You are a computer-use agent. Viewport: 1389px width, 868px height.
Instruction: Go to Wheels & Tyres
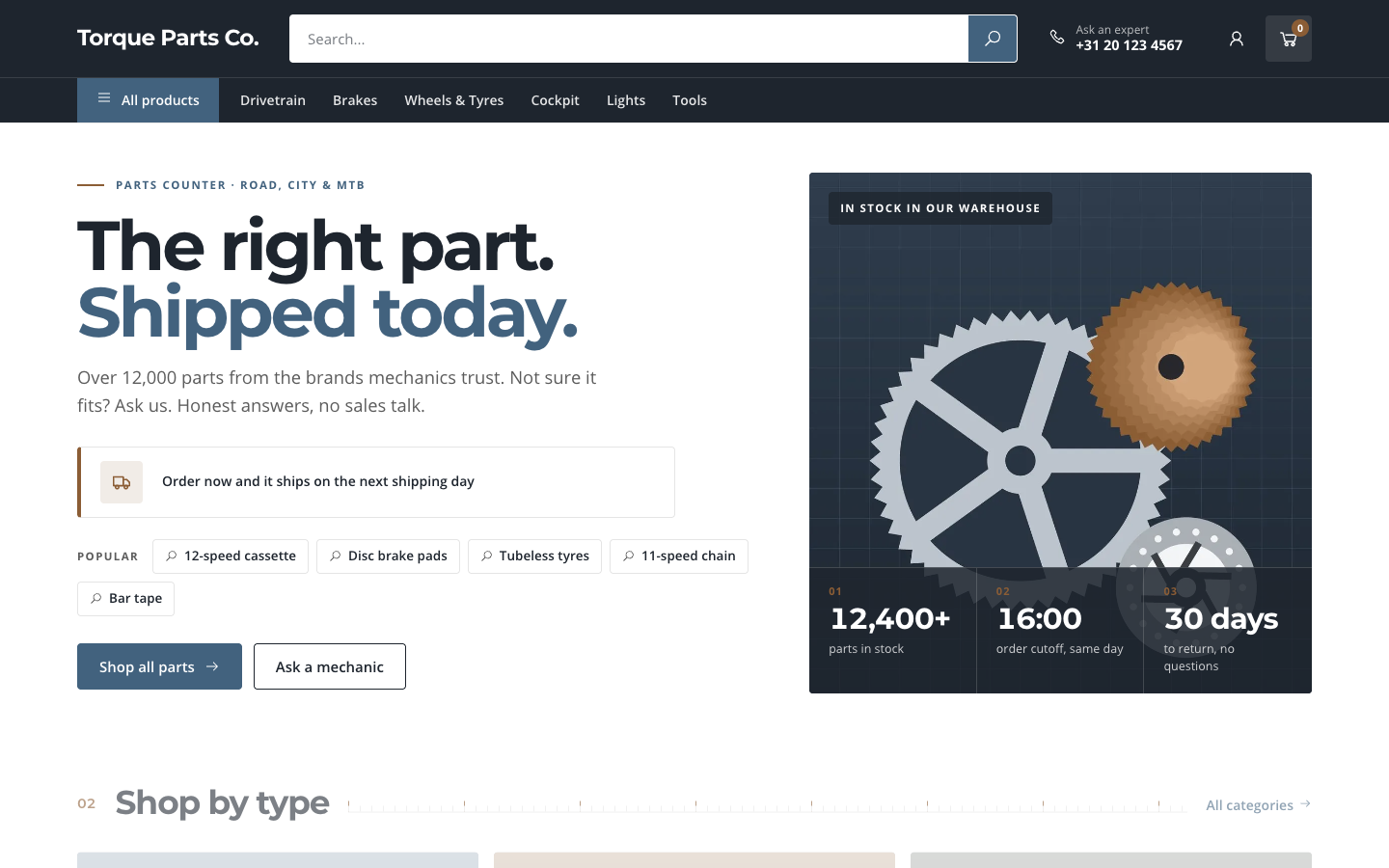coord(454,100)
